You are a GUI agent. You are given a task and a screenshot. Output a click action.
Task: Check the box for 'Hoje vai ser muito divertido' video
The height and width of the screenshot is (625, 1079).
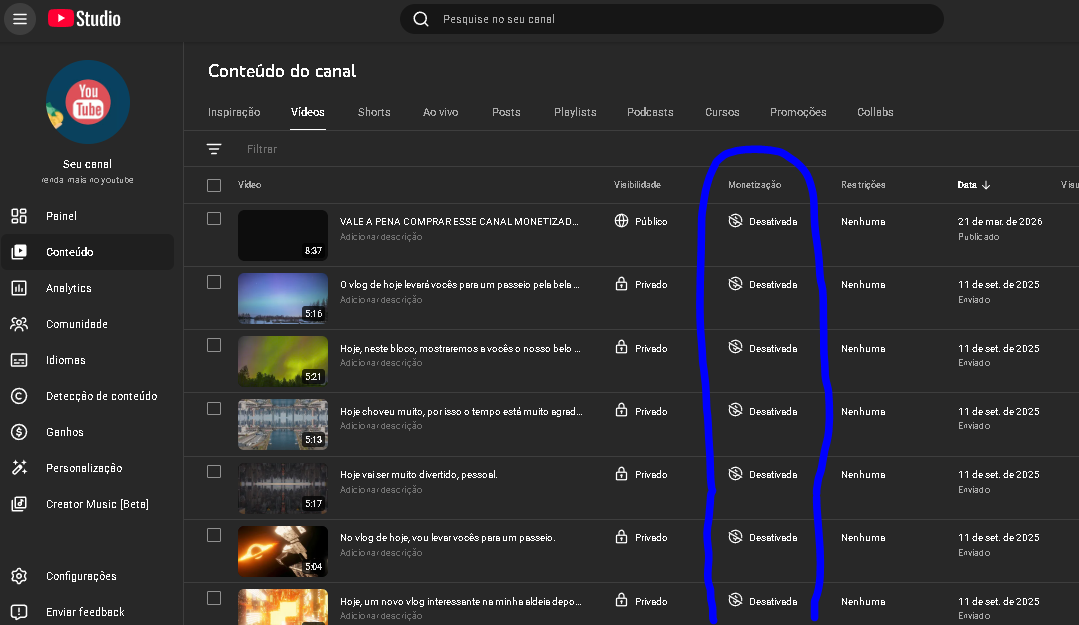click(x=214, y=472)
